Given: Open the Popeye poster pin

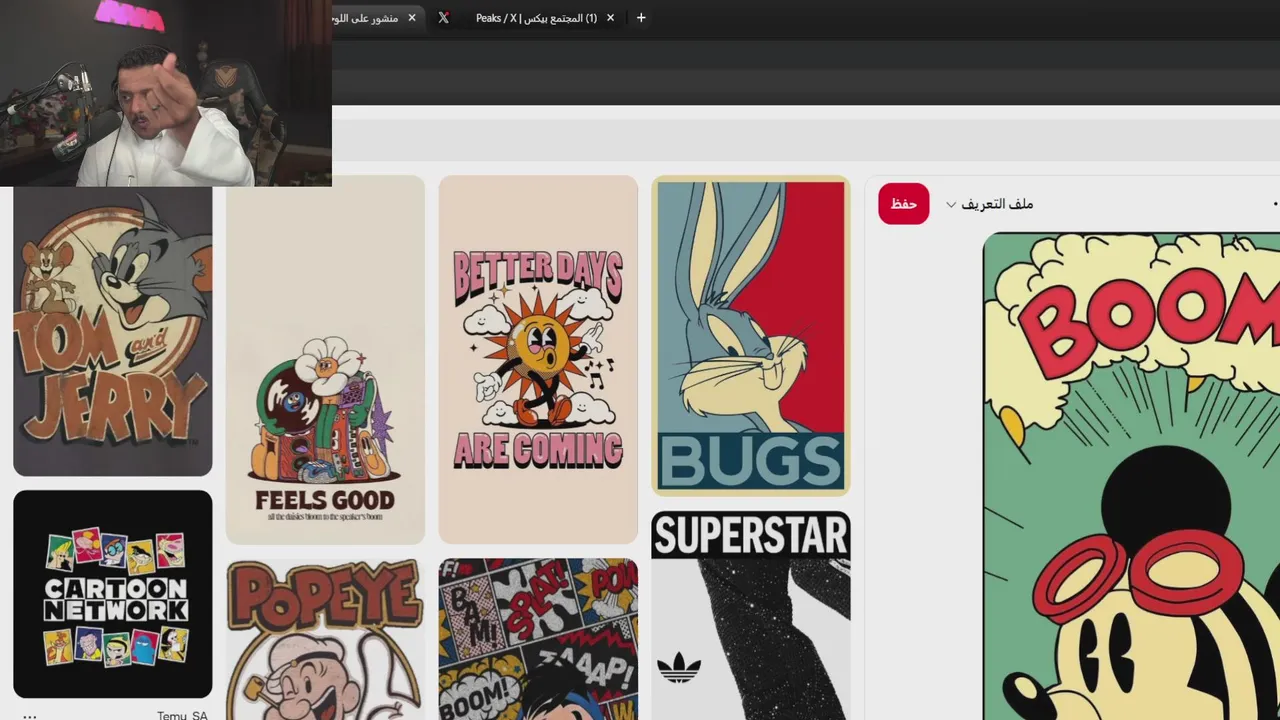Looking at the screenshot, I should 325,640.
